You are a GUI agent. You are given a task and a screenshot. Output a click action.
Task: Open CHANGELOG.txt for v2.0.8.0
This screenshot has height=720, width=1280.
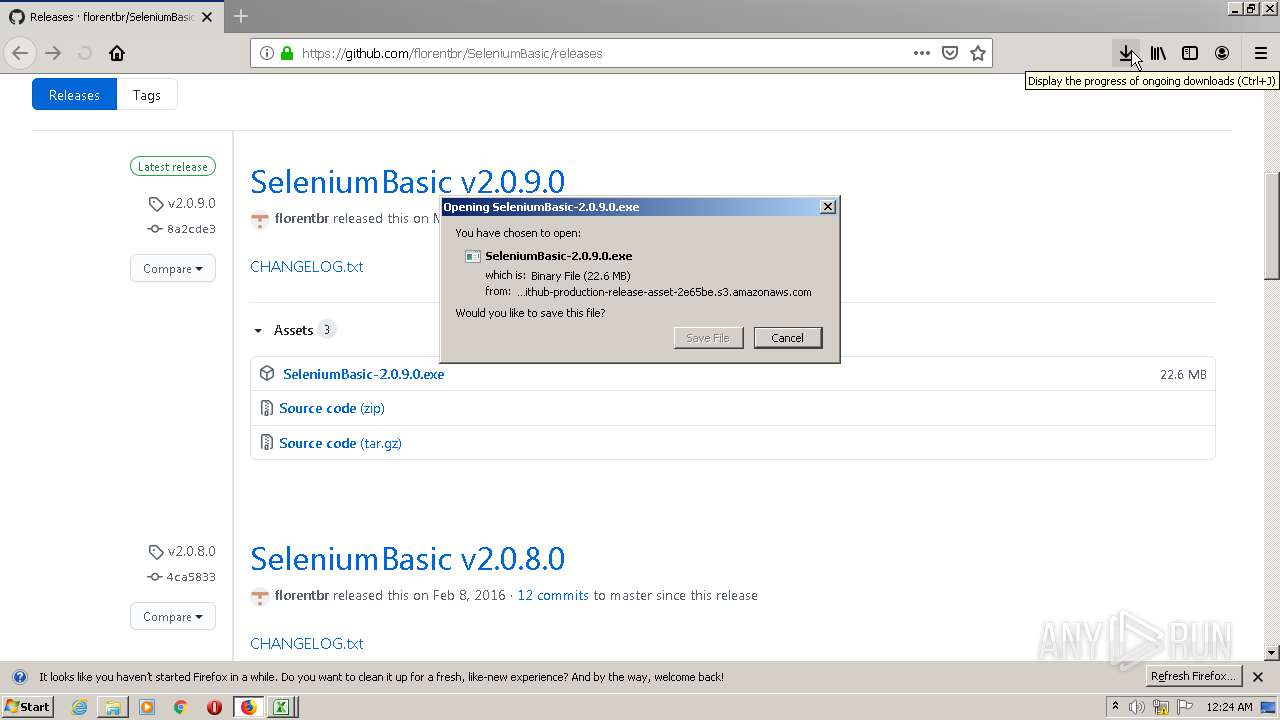tap(306, 643)
